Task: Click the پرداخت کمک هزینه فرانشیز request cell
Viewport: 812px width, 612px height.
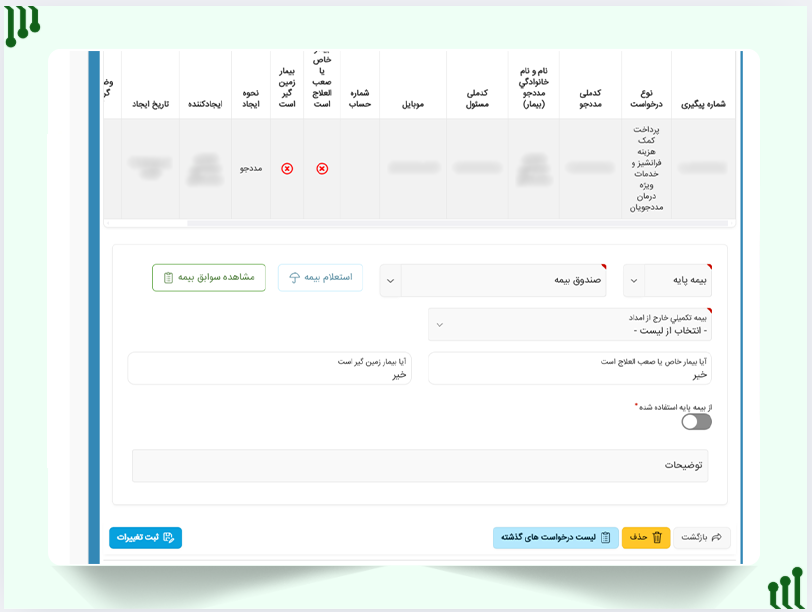Action: [x=646, y=168]
